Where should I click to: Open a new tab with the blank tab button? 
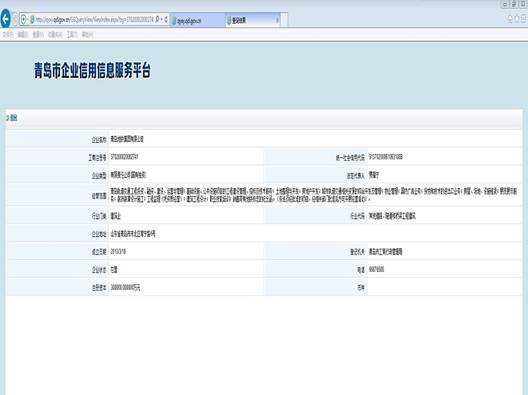click(x=284, y=20)
